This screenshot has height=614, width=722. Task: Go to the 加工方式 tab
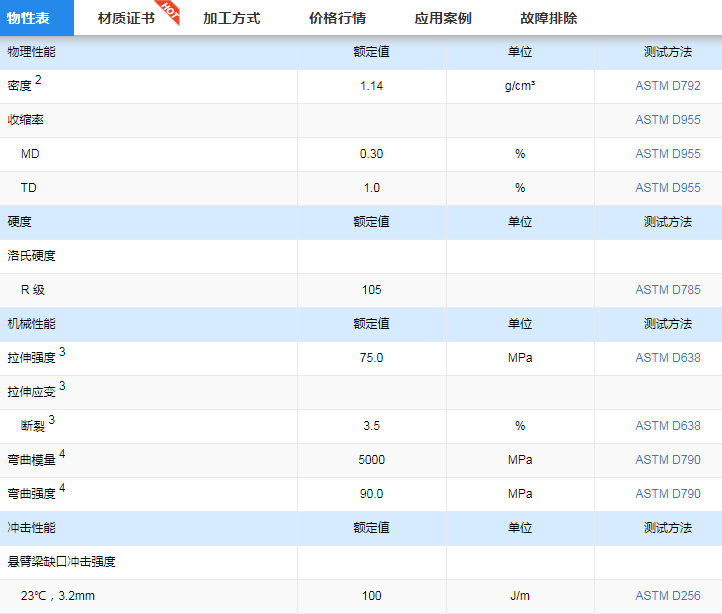[x=231, y=18]
